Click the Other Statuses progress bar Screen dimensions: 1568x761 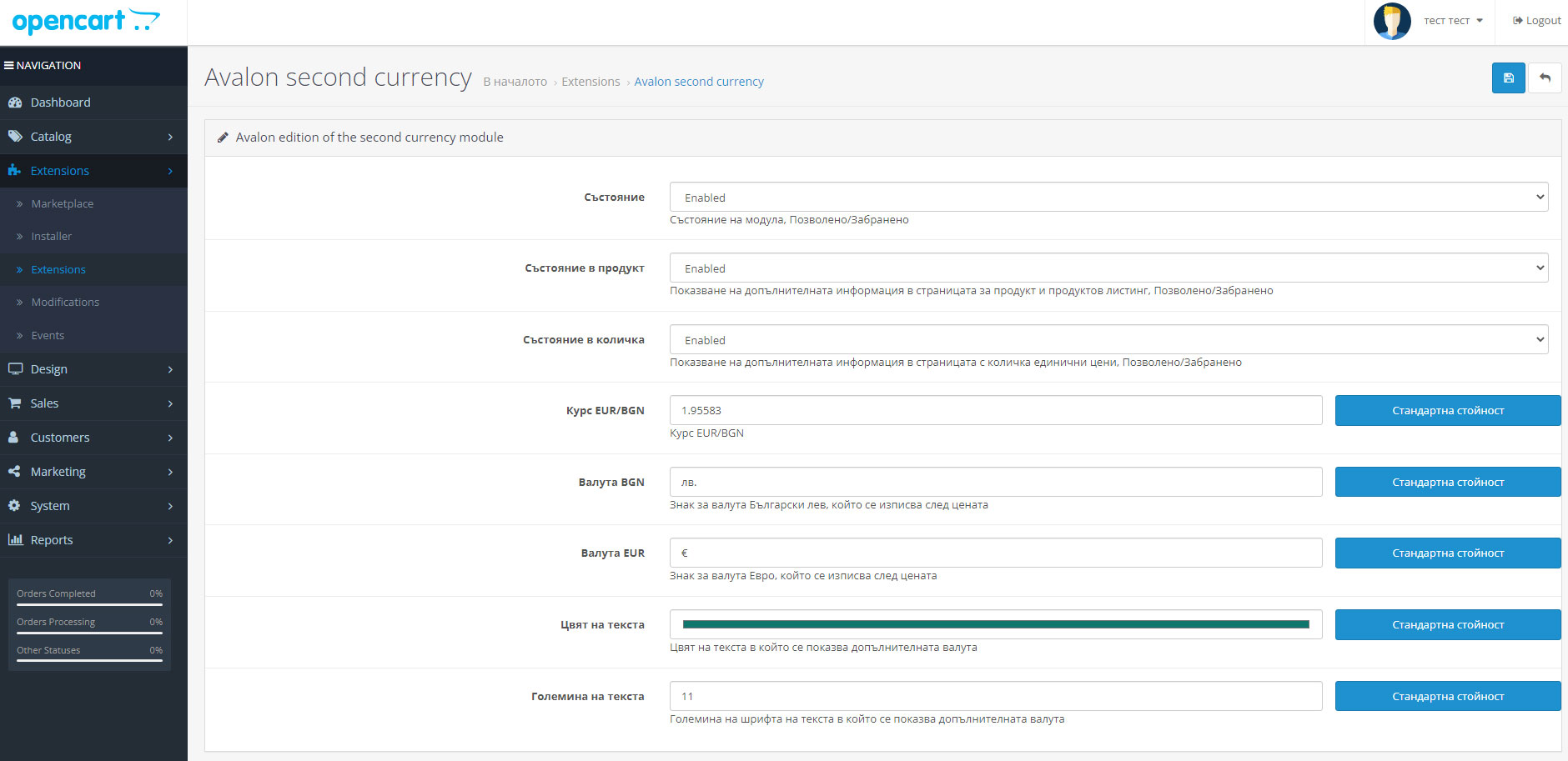pos(89,661)
